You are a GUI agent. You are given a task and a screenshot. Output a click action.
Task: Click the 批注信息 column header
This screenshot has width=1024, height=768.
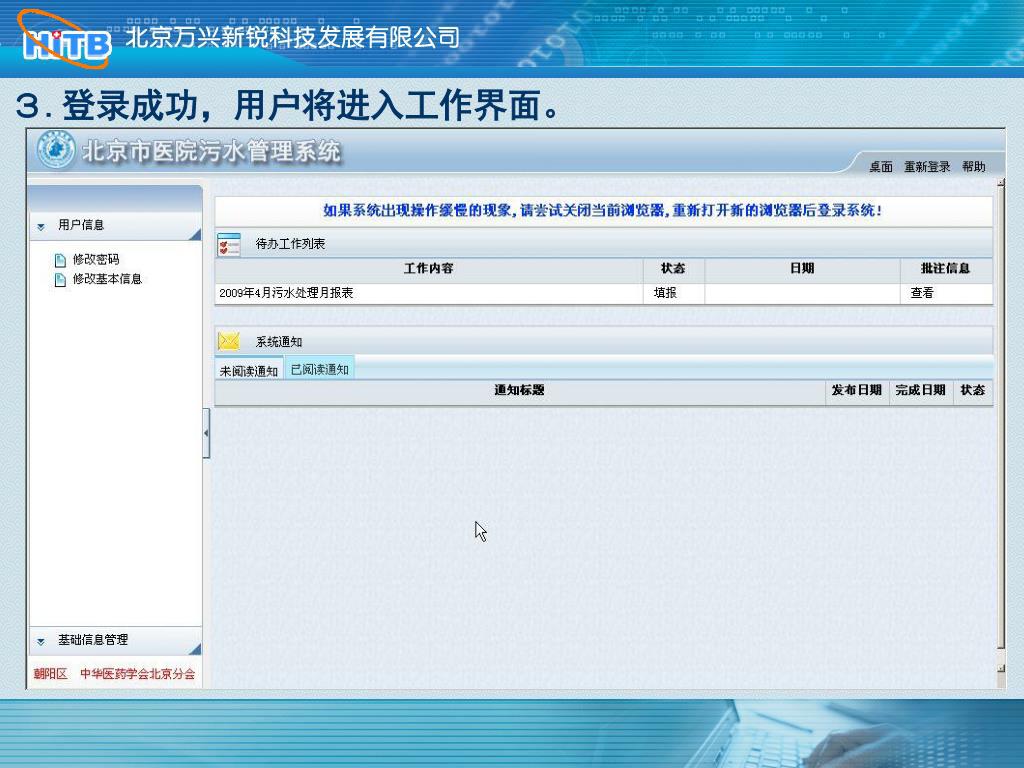pyautogui.click(x=946, y=268)
